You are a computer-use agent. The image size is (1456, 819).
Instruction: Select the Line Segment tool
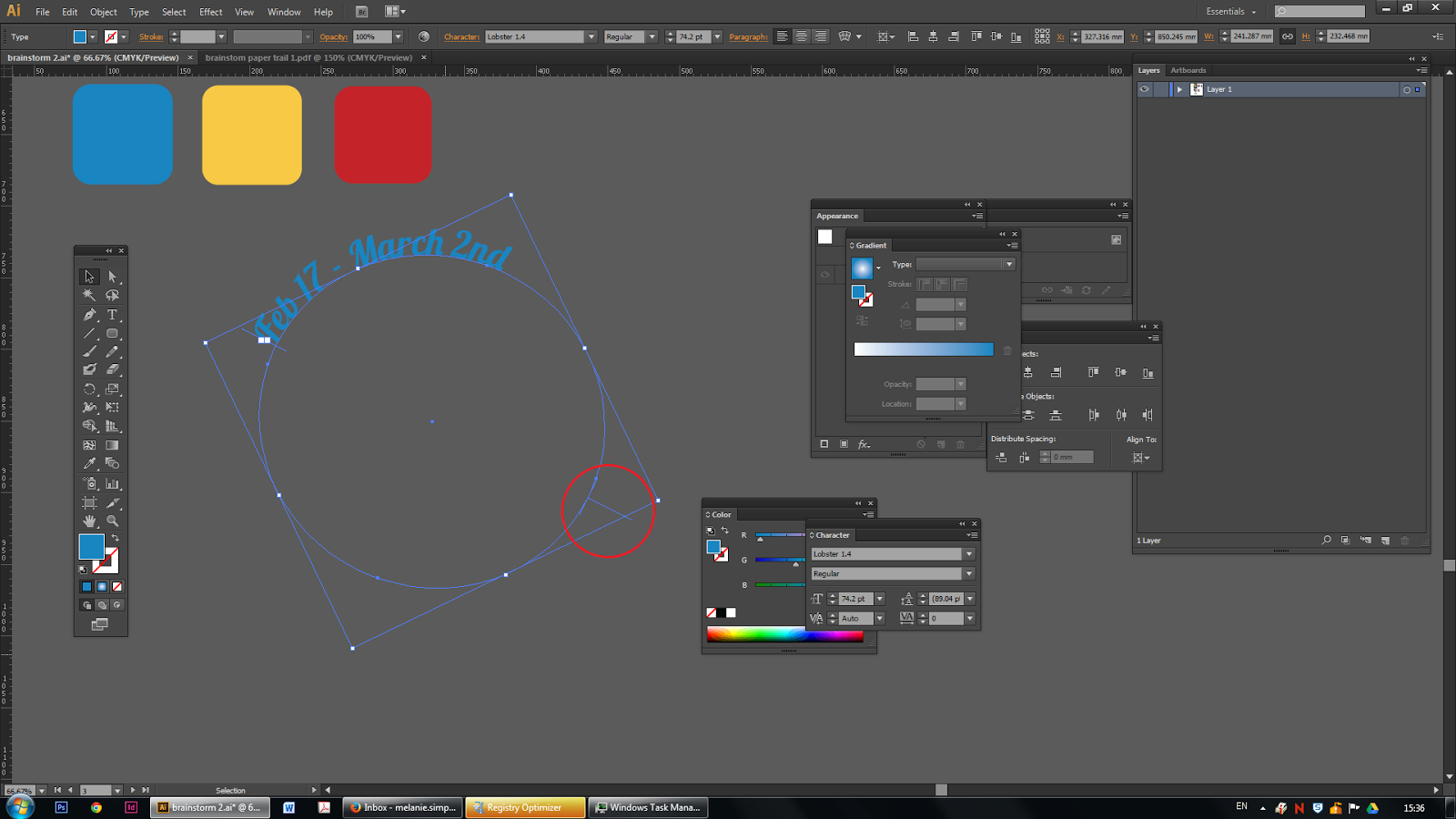click(x=89, y=334)
